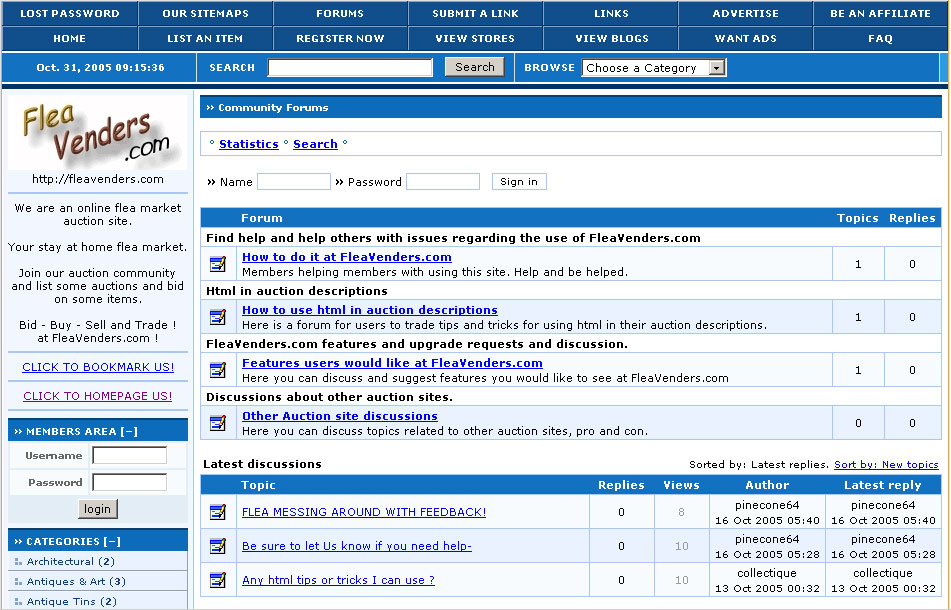Open the Lost Password menu item
The image size is (951, 610).
pos(70,13)
